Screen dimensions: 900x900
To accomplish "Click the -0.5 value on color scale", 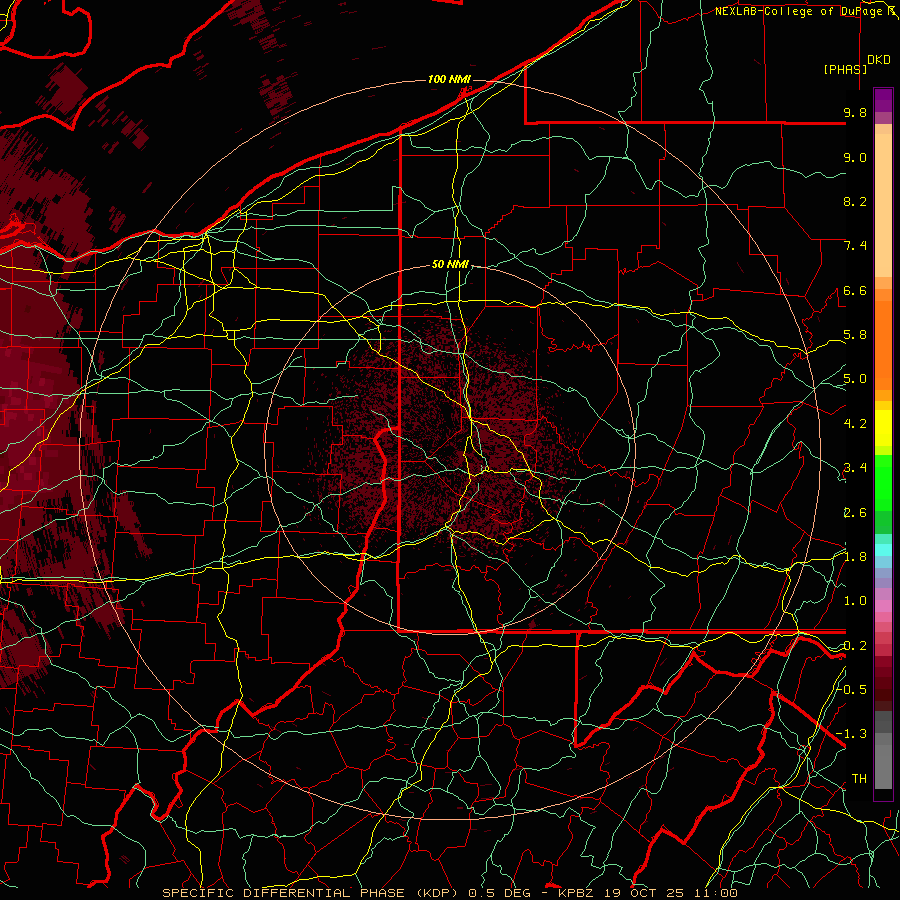I will [851, 689].
